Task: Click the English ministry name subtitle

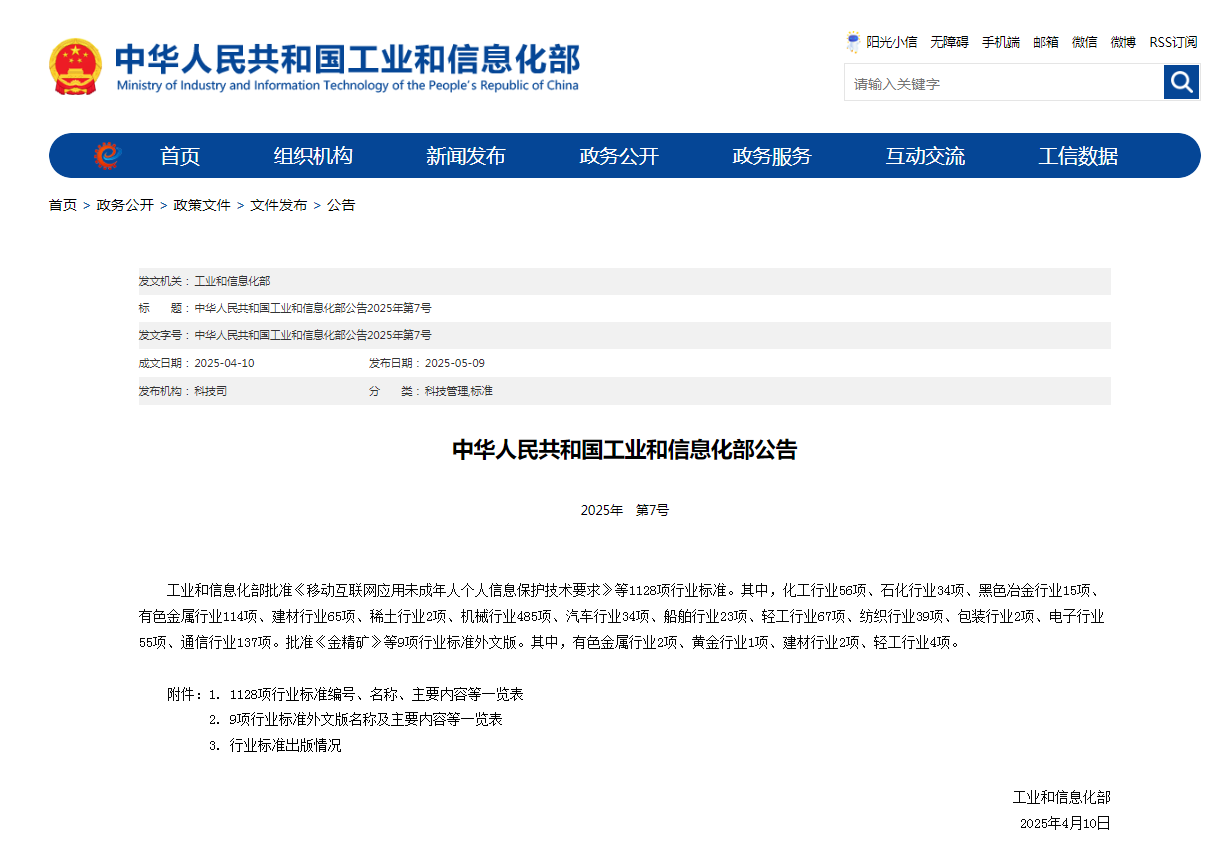Action: click(347, 86)
